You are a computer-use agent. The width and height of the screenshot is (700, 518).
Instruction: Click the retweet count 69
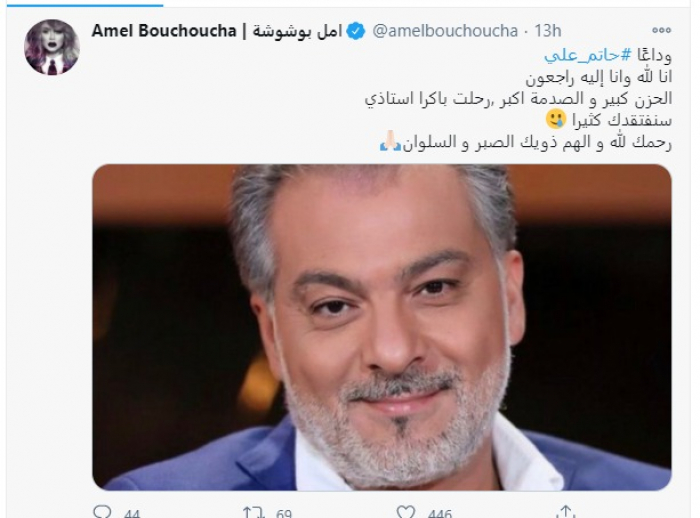284,514
